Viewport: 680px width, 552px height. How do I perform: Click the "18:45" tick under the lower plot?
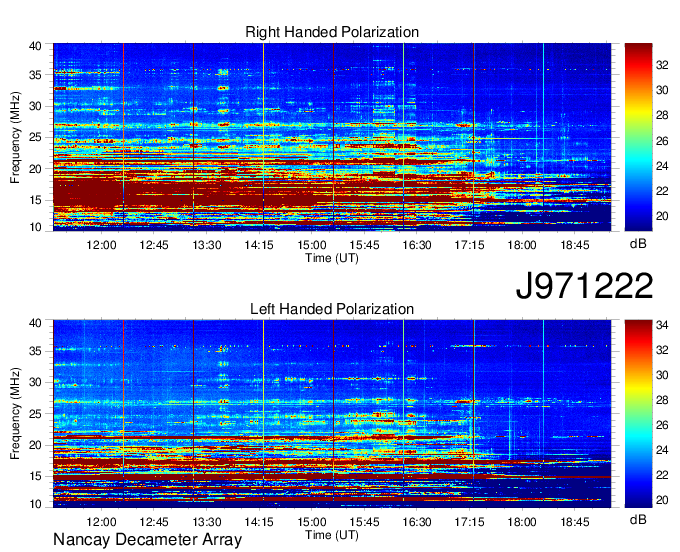(x=575, y=522)
